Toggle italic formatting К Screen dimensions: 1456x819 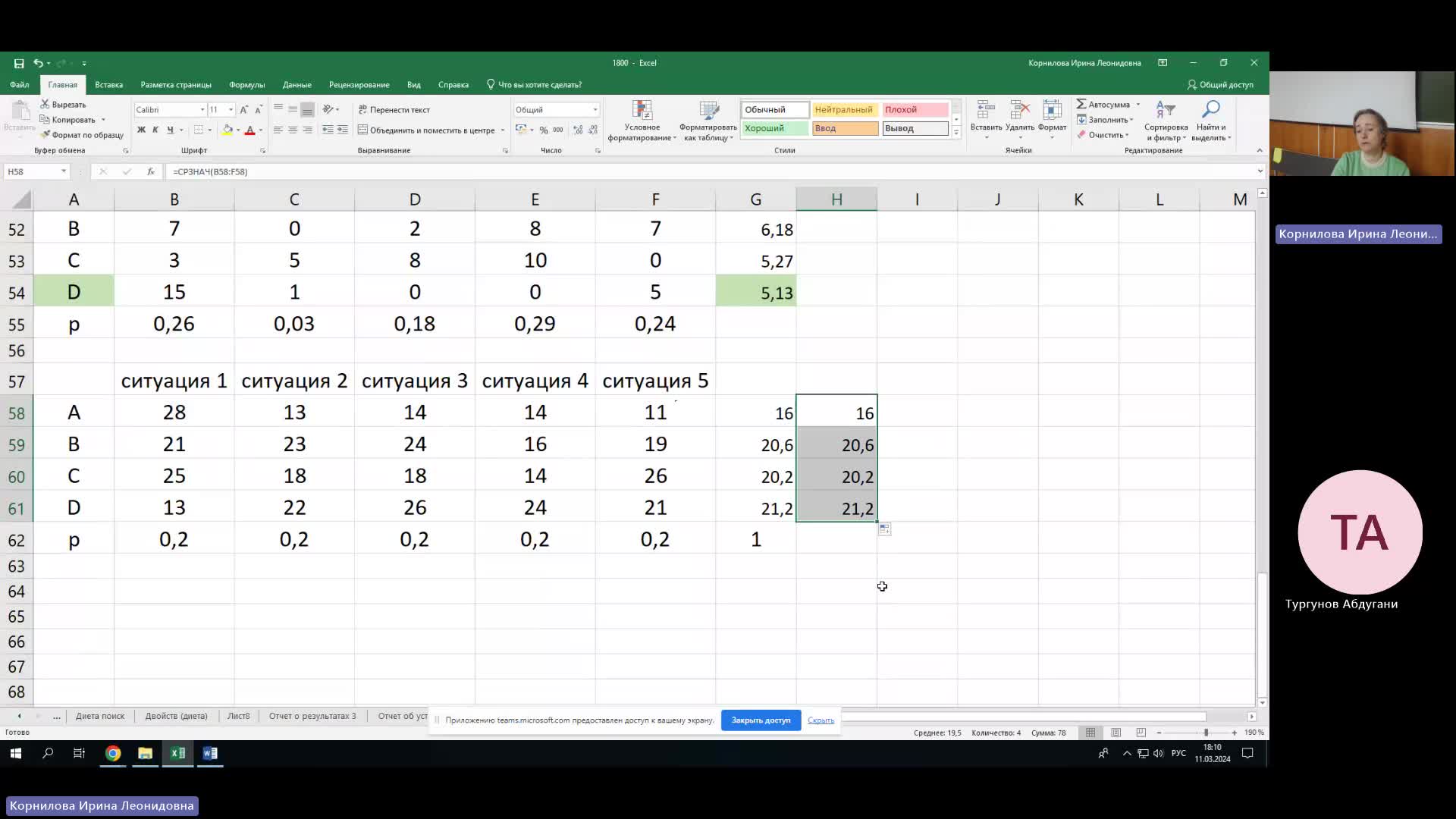pyautogui.click(x=155, y=130)
